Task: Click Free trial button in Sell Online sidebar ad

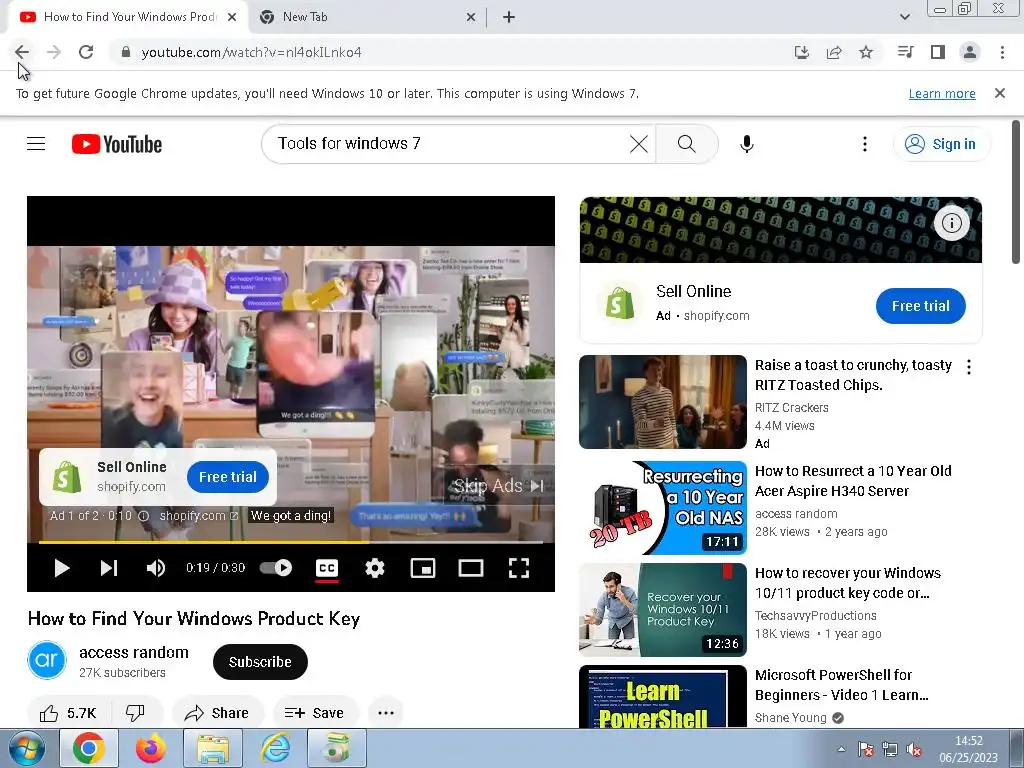Action: point(920,306)
